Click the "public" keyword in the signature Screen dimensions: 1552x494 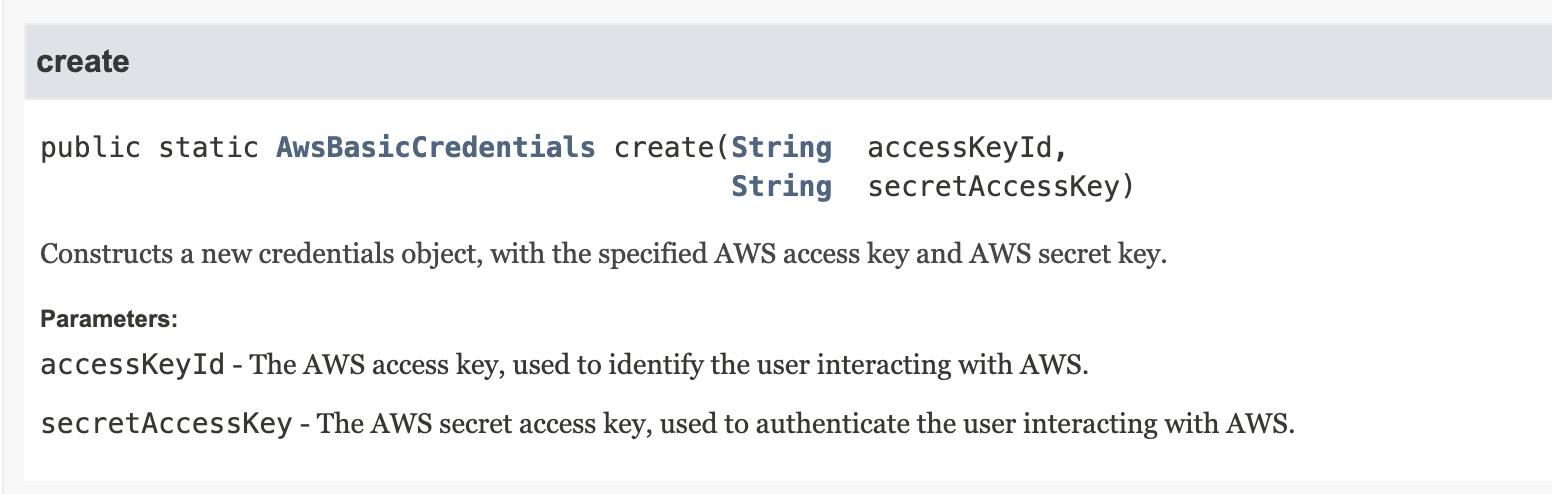[90, 148]
